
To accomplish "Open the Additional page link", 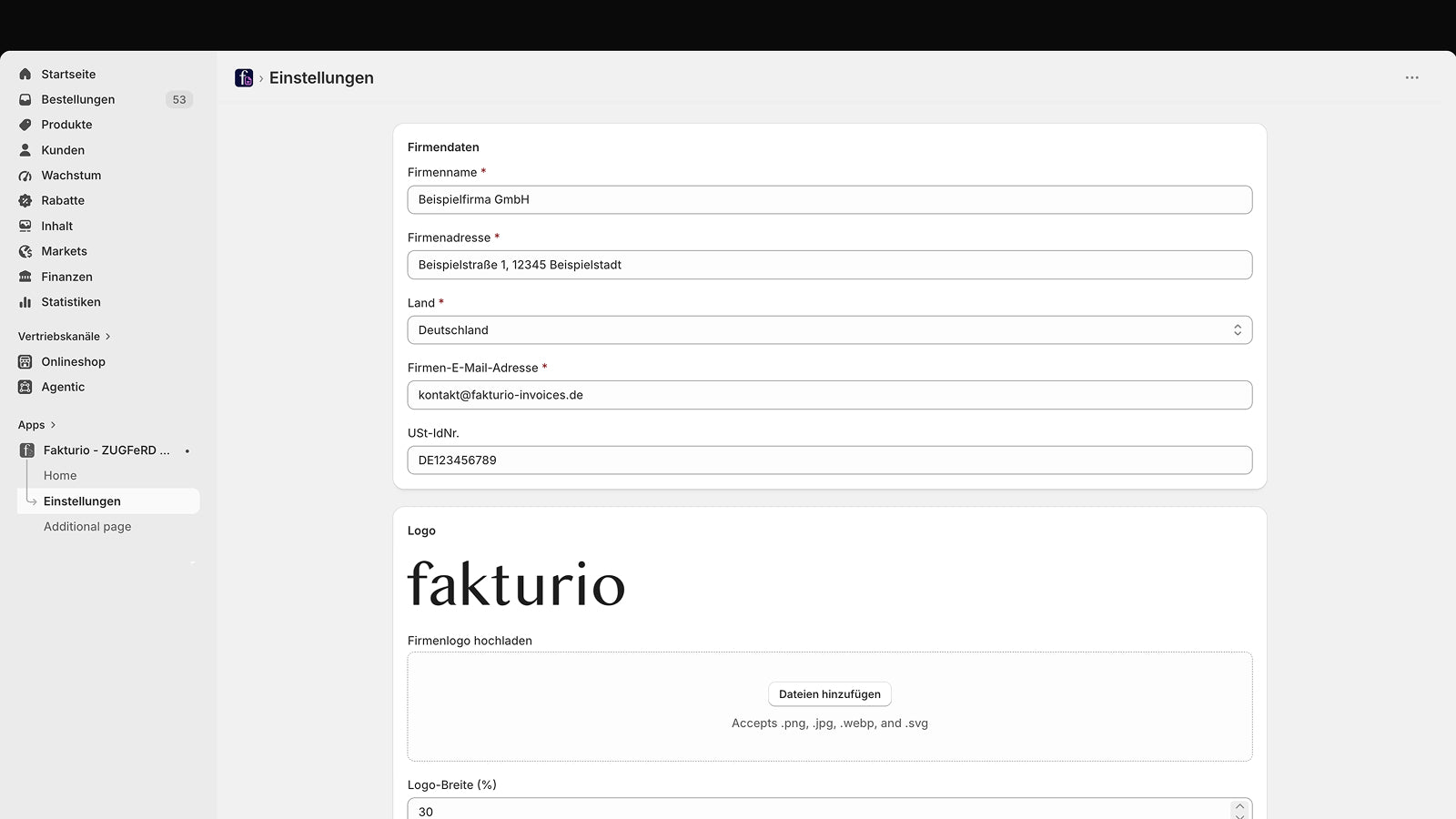I will pyautogui.click(x=87, y=527).
